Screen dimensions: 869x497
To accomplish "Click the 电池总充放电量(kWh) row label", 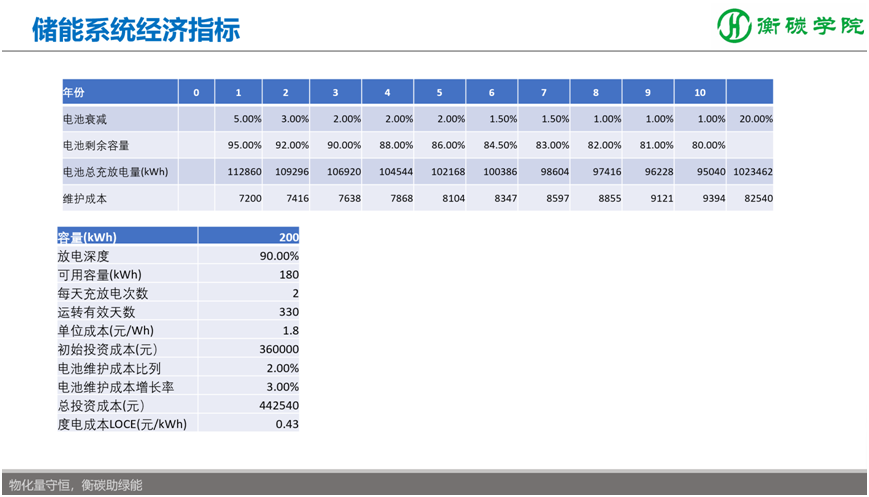I will (x=114, y=172).
